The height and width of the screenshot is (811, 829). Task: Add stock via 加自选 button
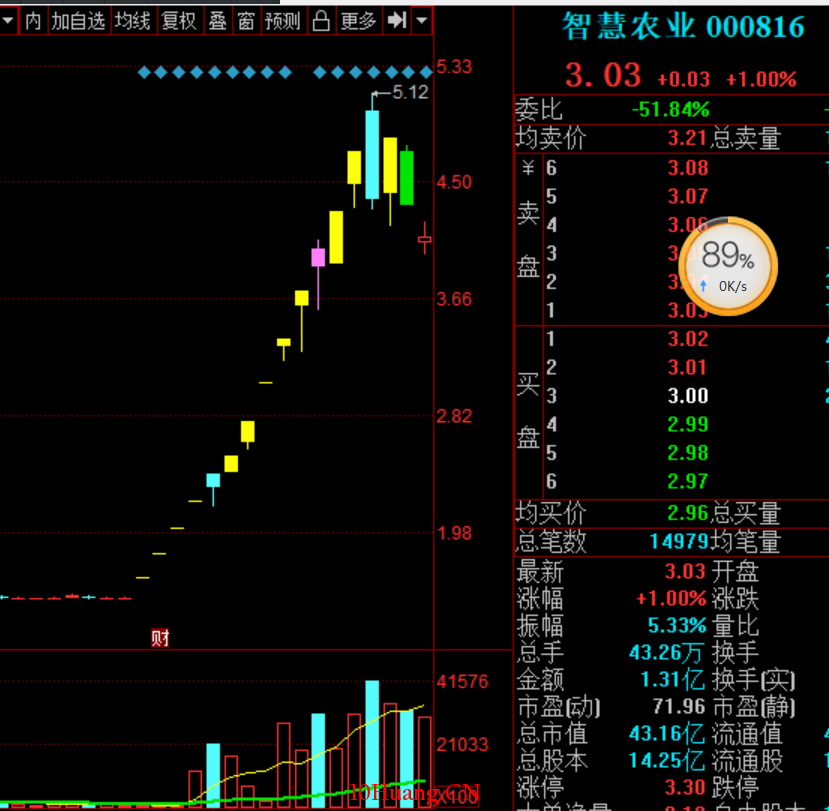click(x=79, y=21)
